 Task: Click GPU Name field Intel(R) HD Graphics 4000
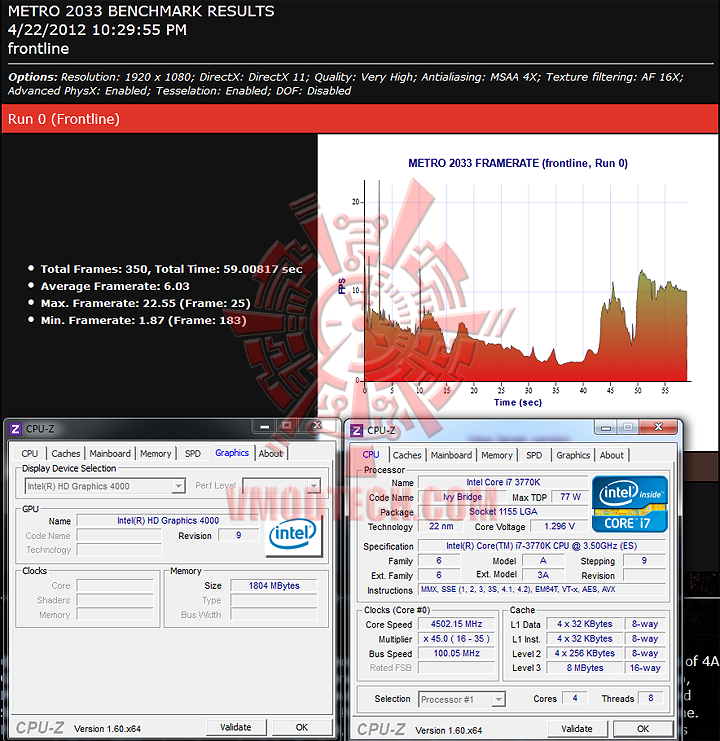[168, 521]
